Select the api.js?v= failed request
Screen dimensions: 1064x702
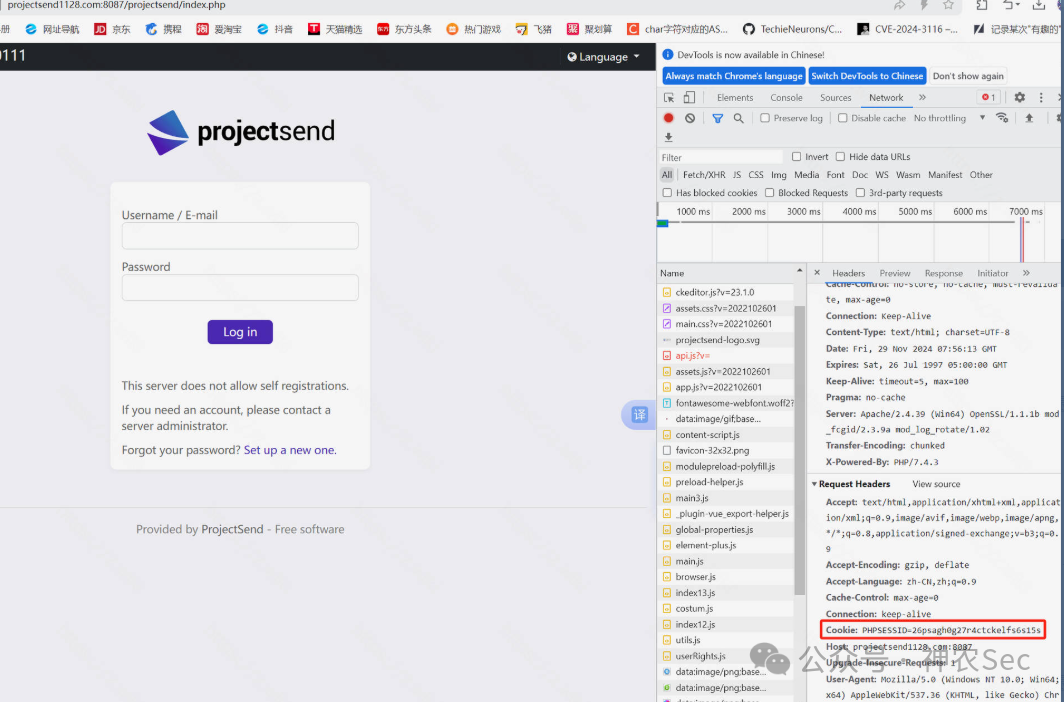pos(725,355)
